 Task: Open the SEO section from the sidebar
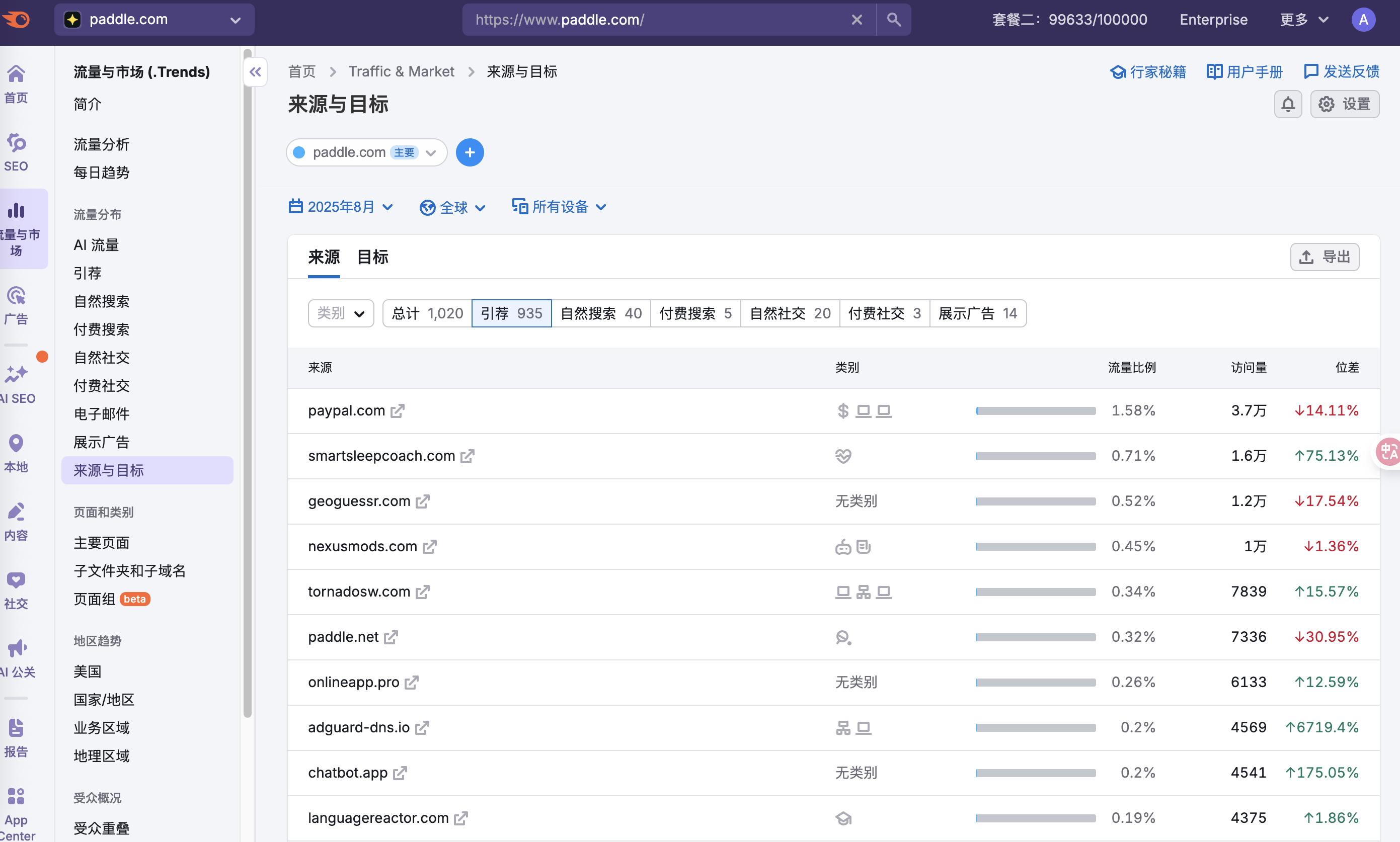click(15, 151)
